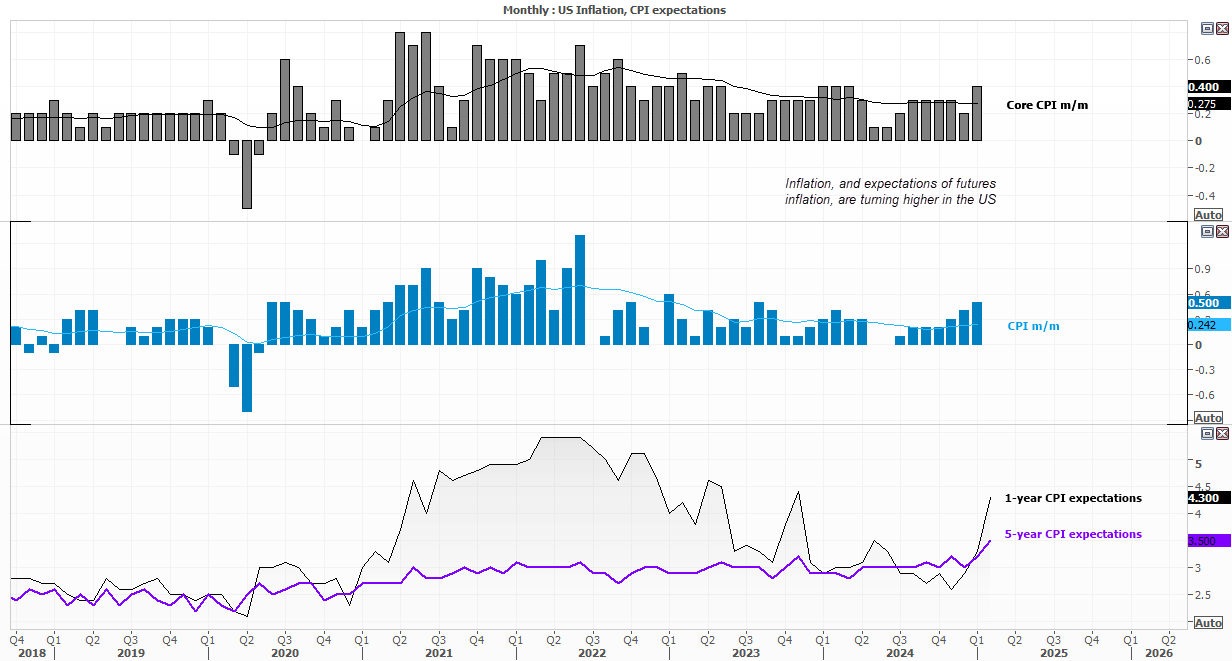Click the black 0.400 value tag
Image resolution: width=1232 pixels, height=661 pixels.
click(x=1203, y=88)
